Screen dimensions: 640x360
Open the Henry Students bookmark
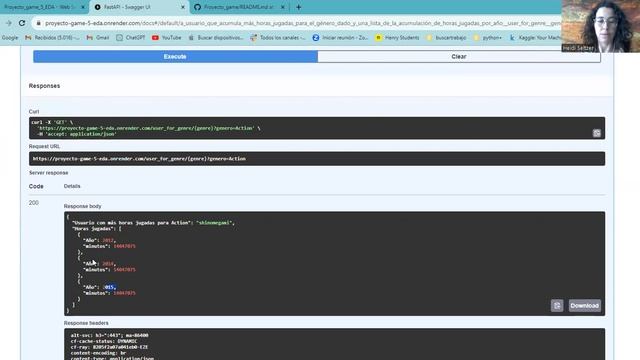398,38
